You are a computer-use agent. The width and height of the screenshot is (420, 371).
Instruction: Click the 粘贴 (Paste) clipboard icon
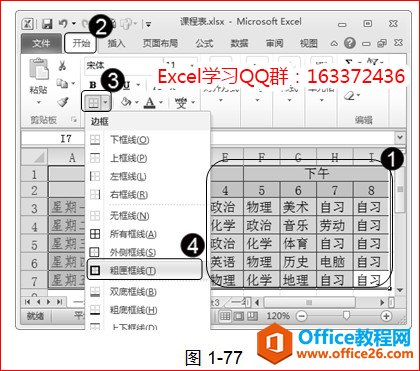39,70
